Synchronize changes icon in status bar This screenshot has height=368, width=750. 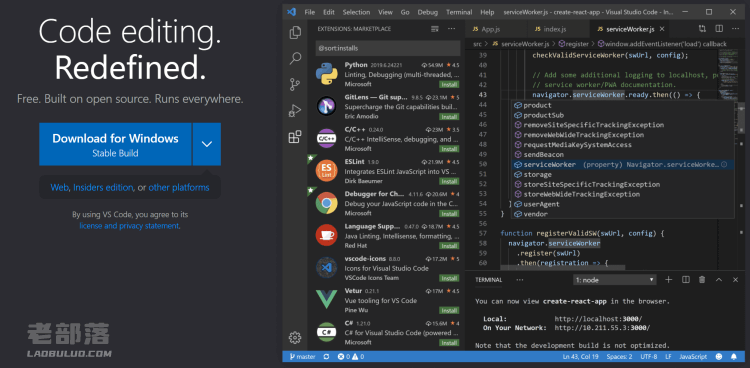(327, 357)
